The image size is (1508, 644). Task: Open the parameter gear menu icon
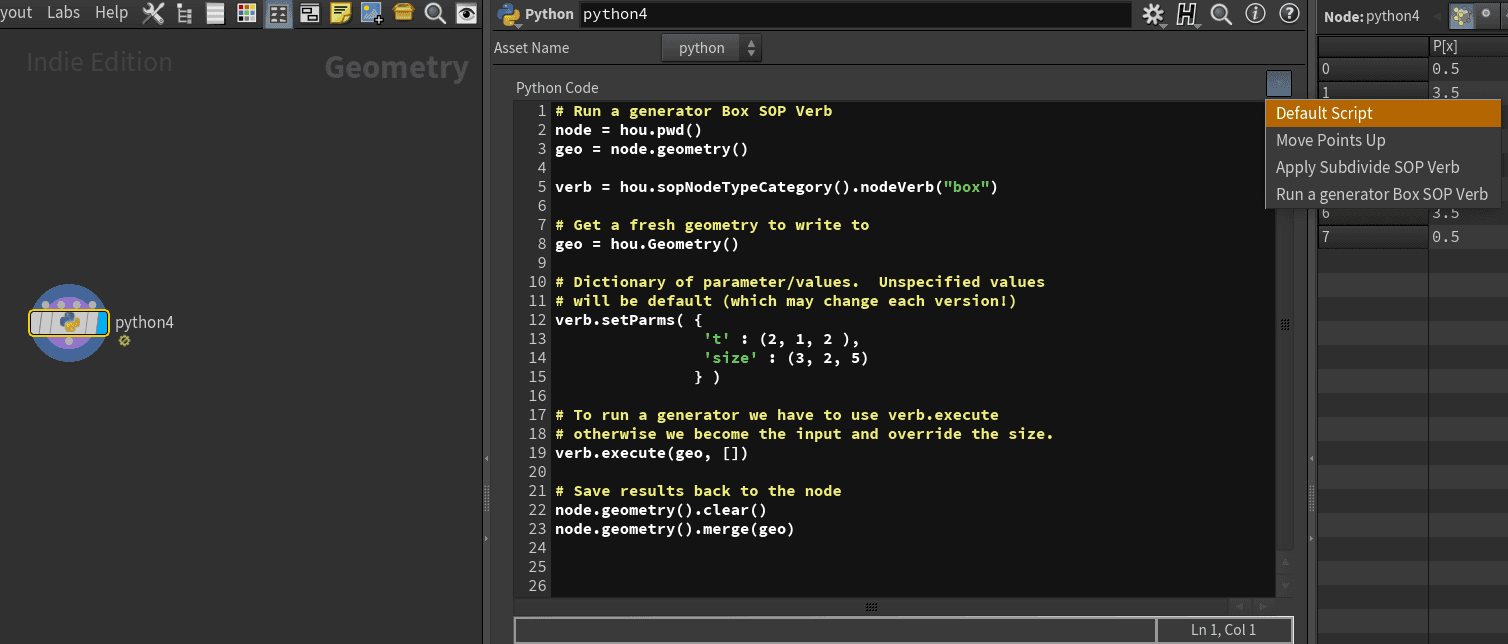(1154, 14)
